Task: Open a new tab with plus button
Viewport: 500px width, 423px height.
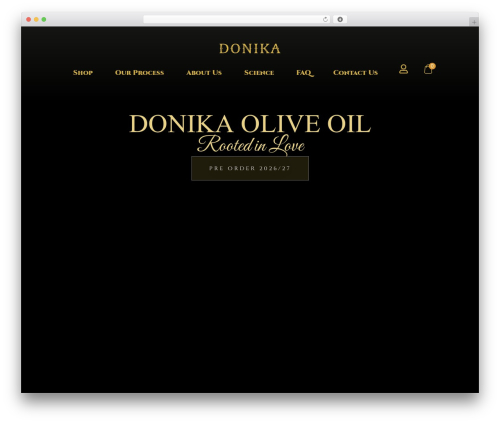Action: (x=474, y=22)
